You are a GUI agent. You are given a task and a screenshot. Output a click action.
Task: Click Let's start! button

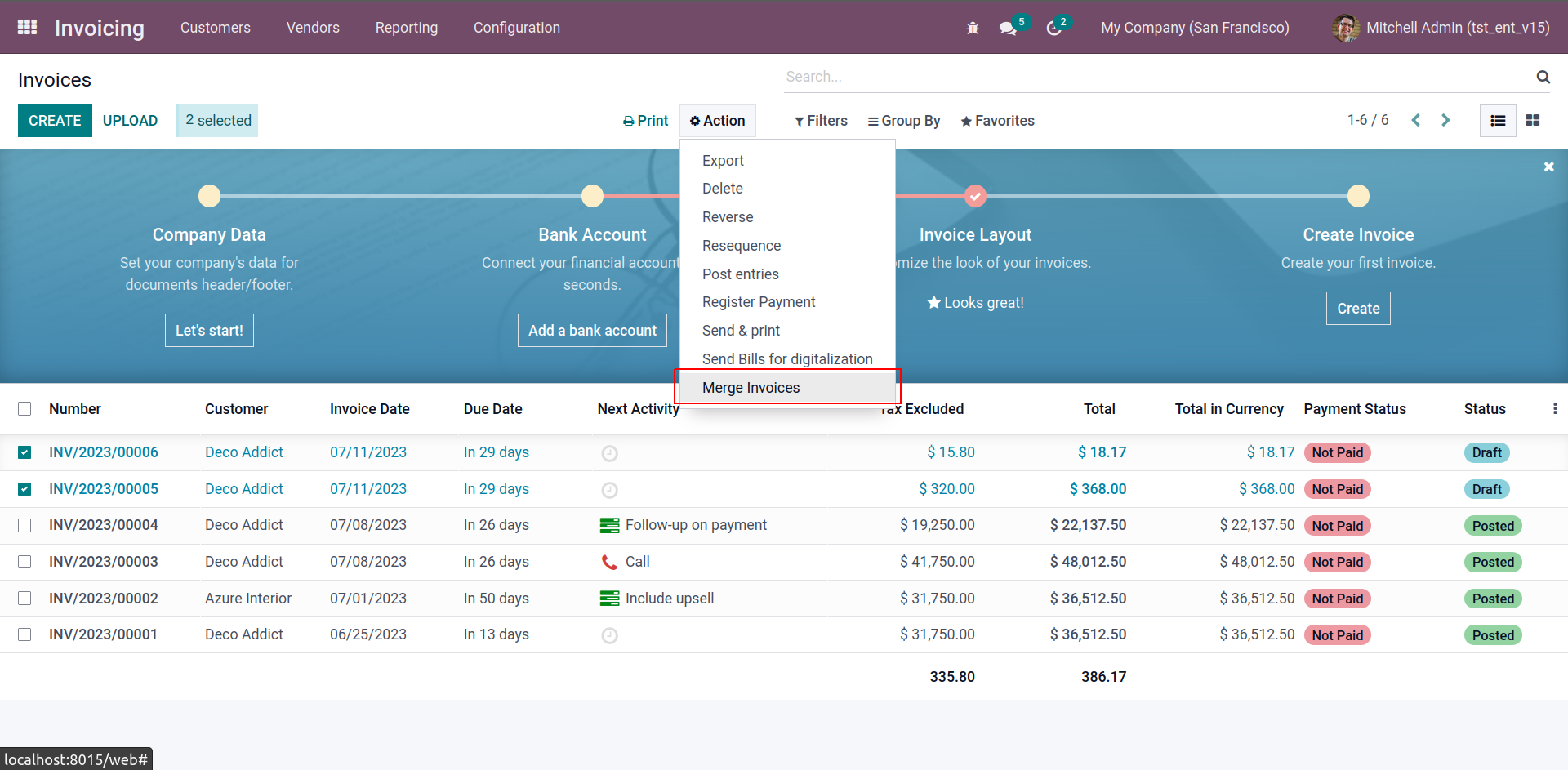tap(209, 331)
